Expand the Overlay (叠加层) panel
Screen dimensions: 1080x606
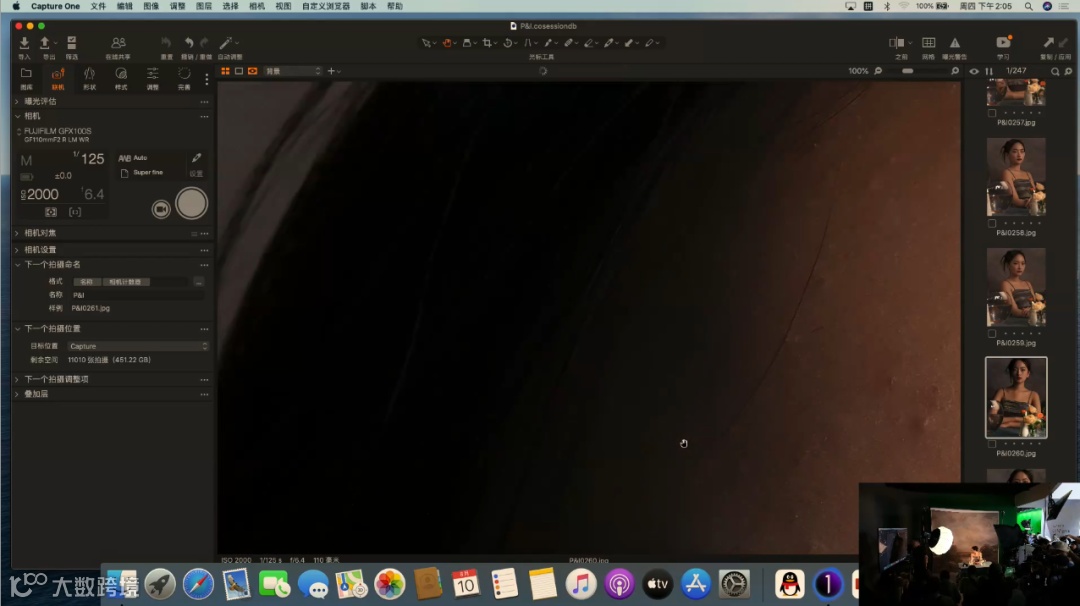(17, 394)
